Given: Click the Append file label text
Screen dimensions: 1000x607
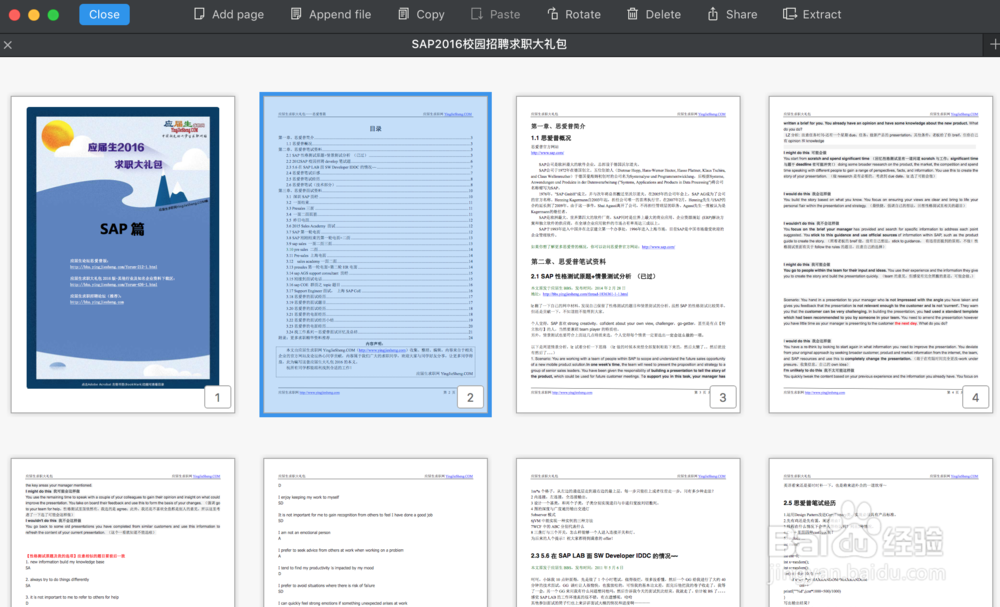Looking at the screenshot, I should click(x=340, y=14).
